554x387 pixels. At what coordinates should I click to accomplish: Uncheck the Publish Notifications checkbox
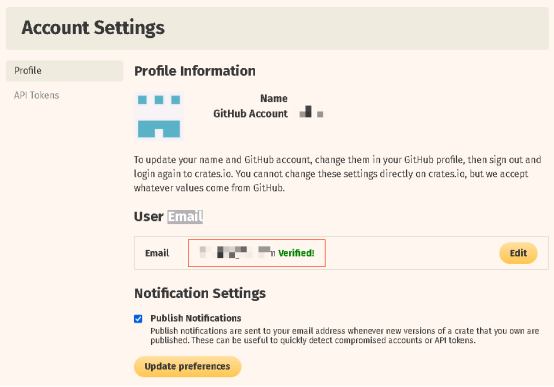(x=138, y=319)
